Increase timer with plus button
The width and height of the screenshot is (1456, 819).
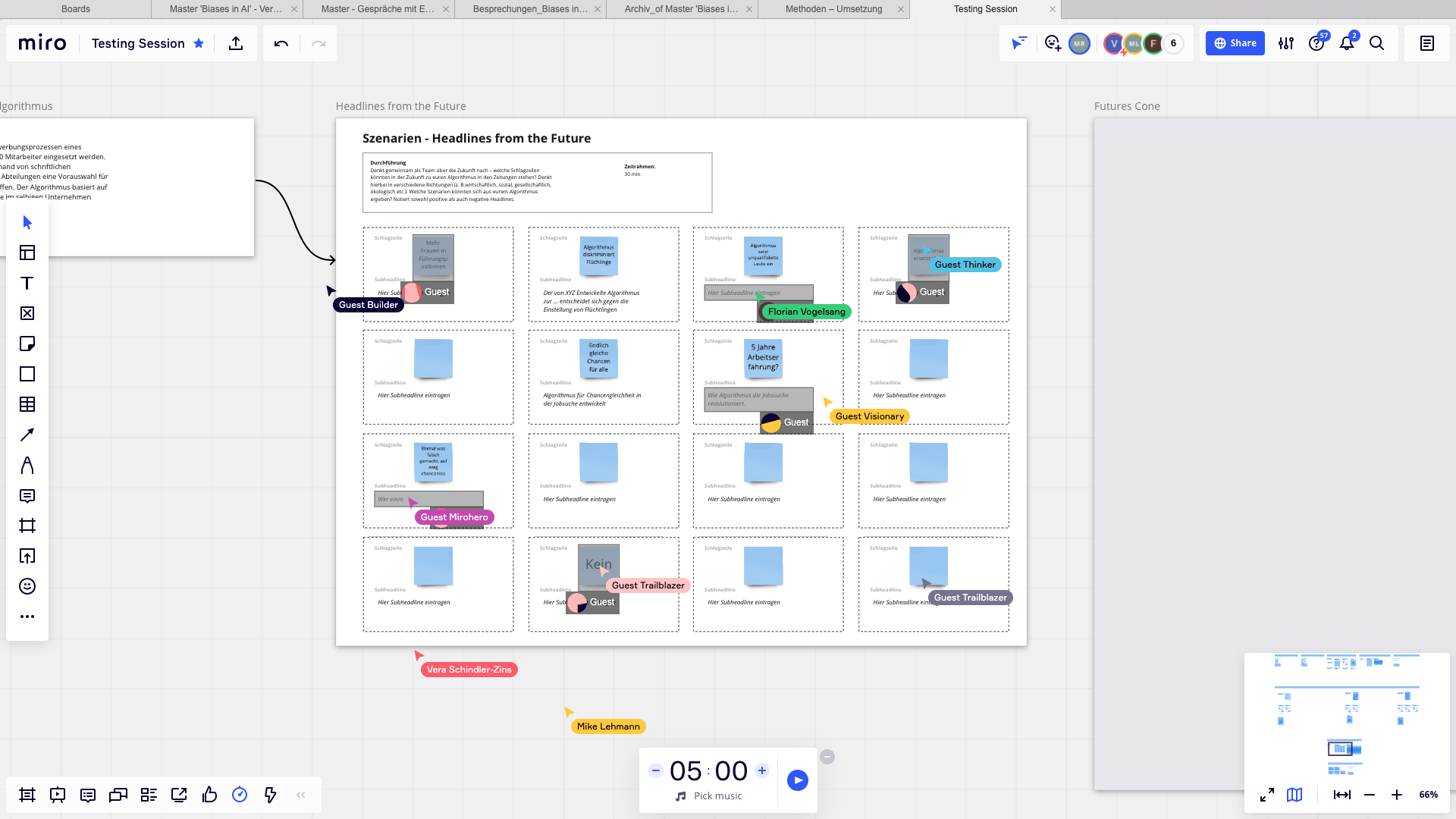tap(762, 770)
